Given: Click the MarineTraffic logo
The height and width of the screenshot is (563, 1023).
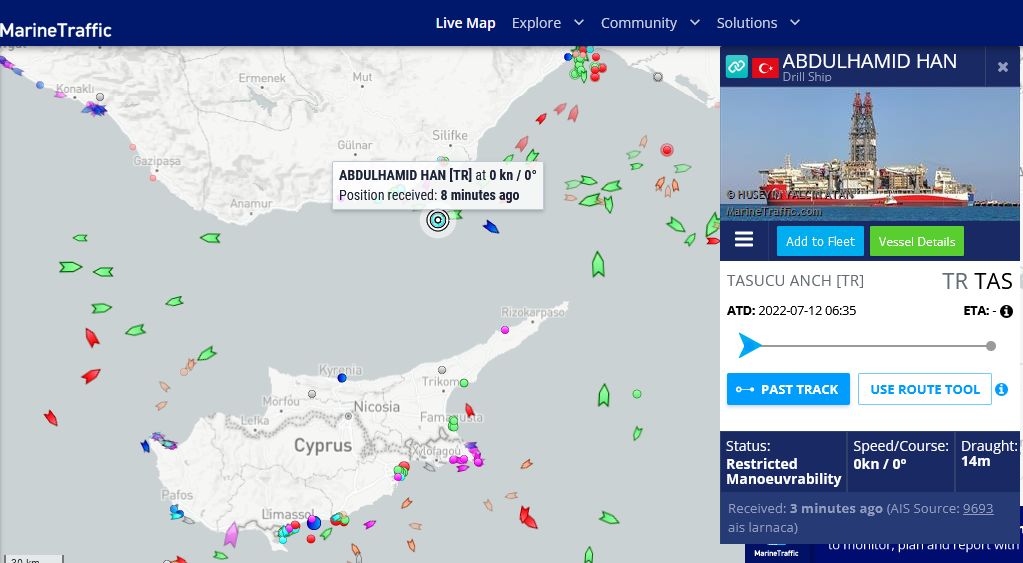Looking at the screenshot, I should (56, 30).
